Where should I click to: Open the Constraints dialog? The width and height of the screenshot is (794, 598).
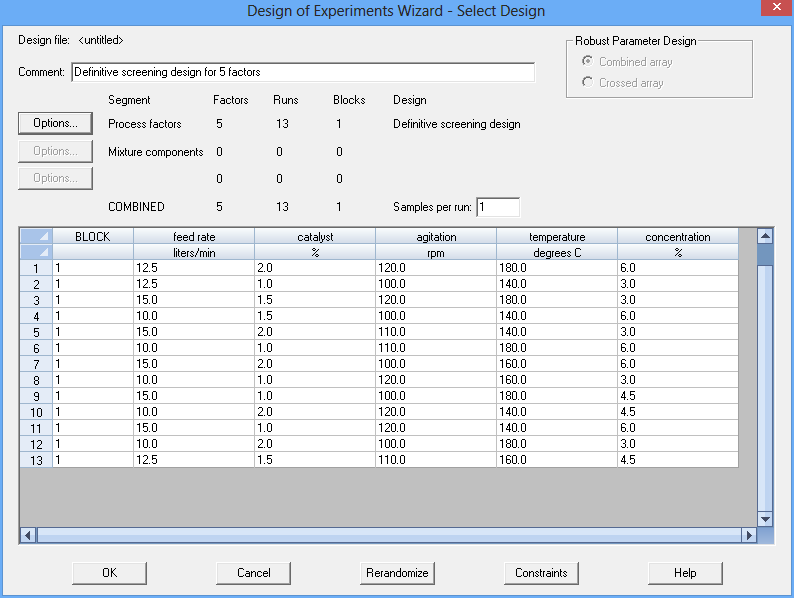tap(541, 573)
